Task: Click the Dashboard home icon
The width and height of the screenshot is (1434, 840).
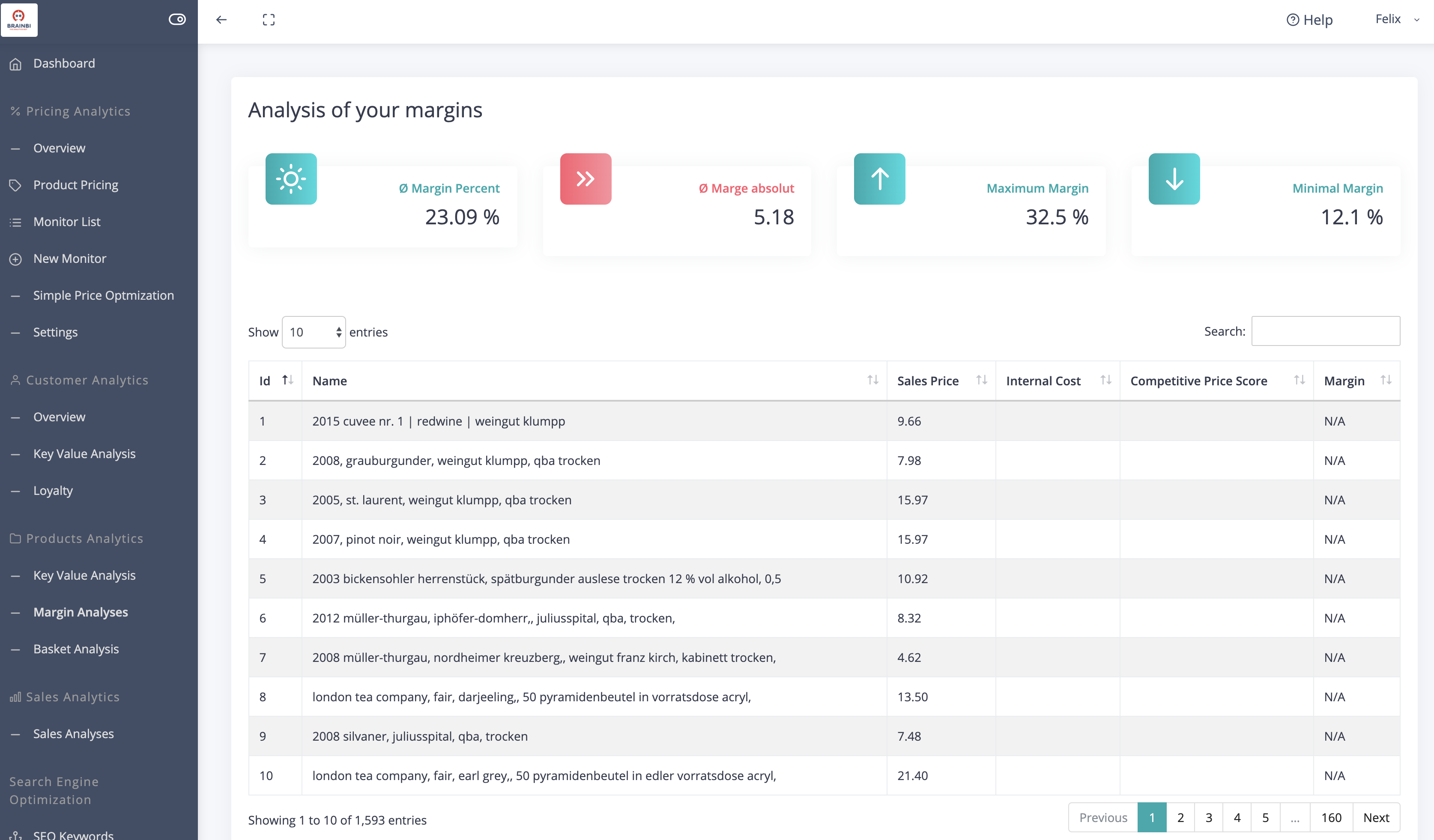Action: [16, 64]
